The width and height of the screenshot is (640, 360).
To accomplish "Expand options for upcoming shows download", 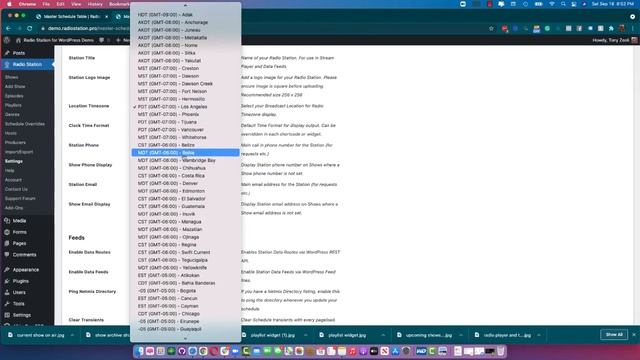I will click(x=461, y=335).
